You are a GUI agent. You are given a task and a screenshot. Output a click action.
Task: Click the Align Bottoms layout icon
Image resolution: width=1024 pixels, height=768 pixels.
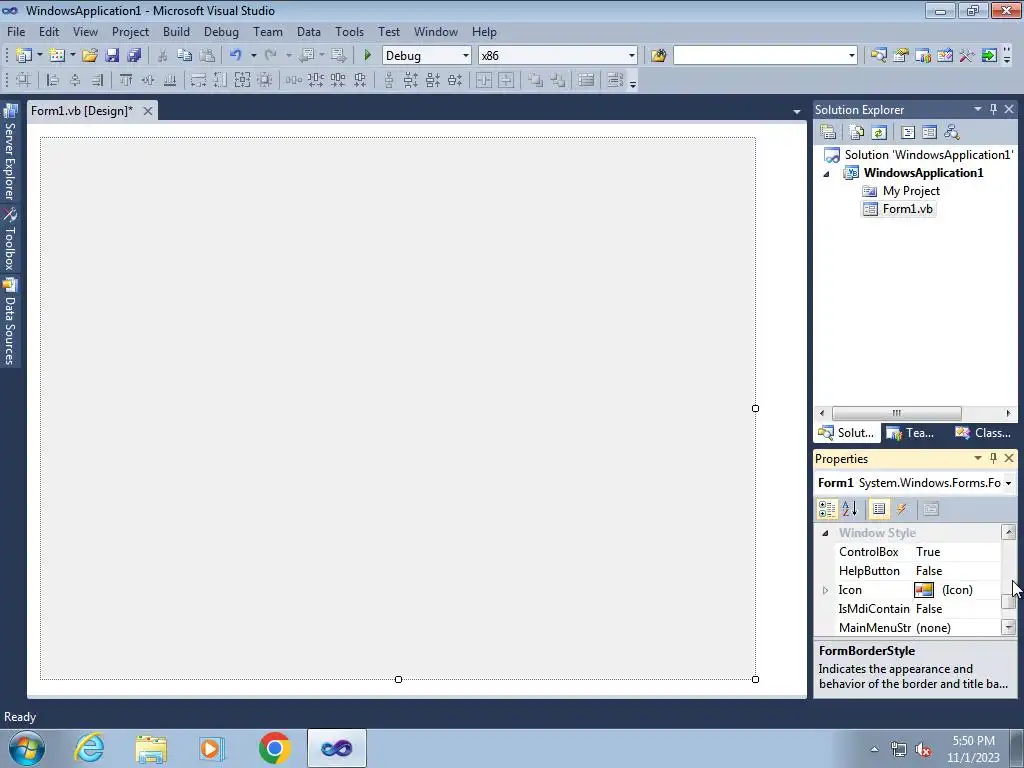click(170, 80)
